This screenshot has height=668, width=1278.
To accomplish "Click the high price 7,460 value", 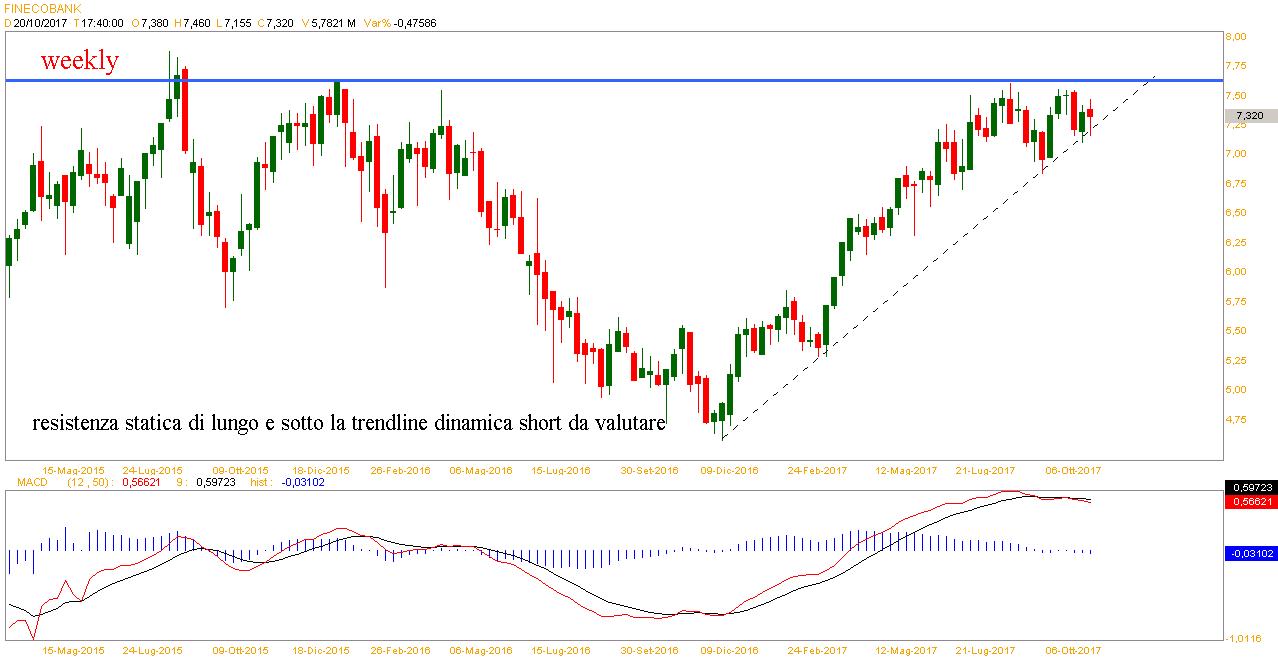I will 197,22.
